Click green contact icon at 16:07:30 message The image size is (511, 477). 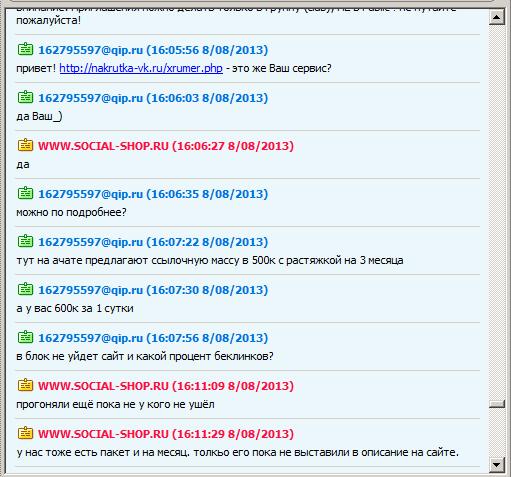coord(25,289)
